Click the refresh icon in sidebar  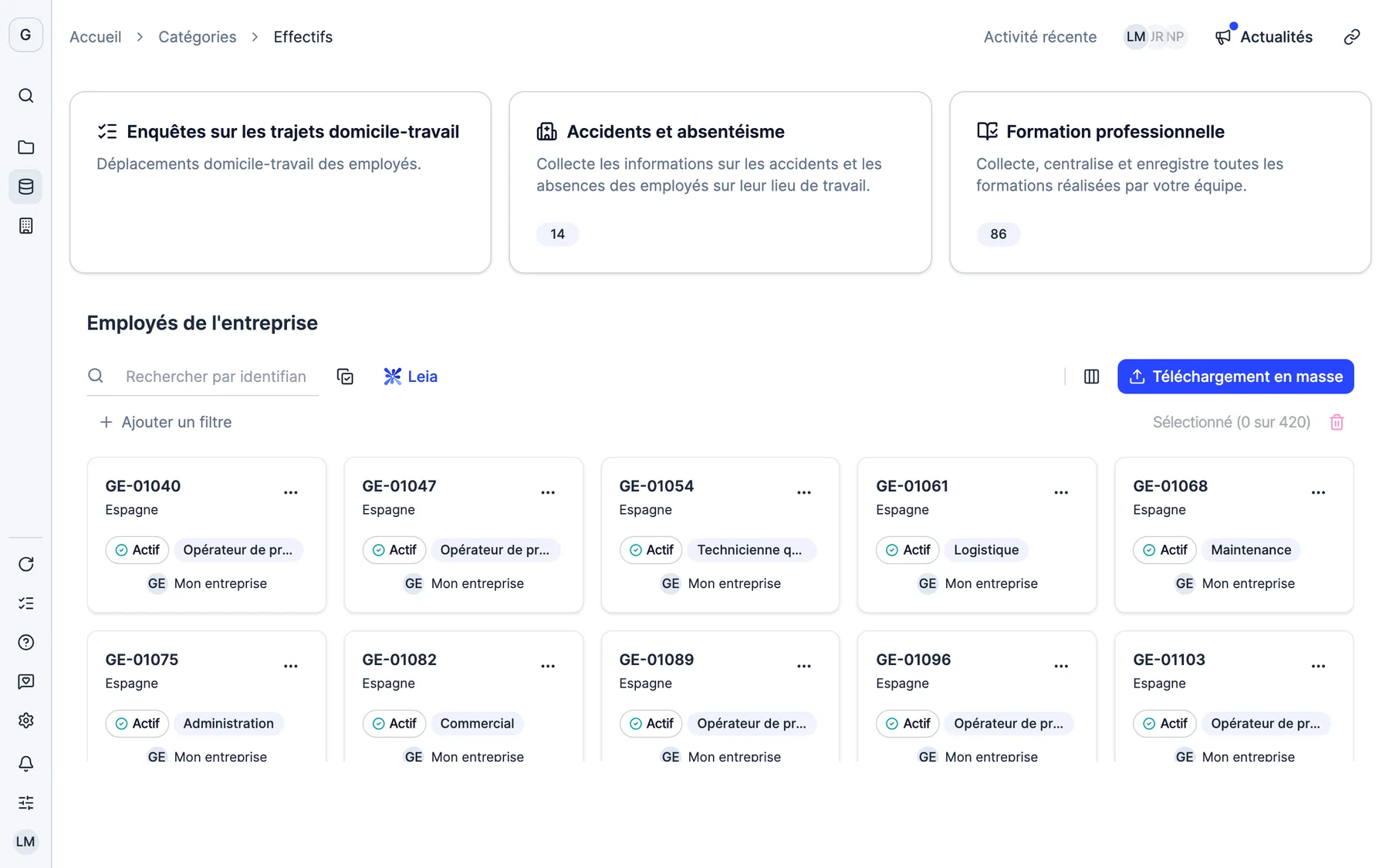click(25, 564)
